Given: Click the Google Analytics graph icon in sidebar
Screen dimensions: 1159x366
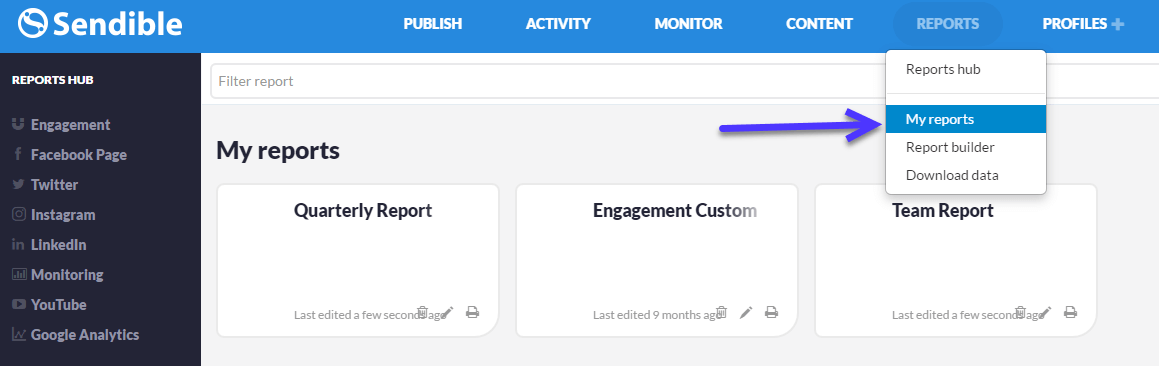Looking at the screenshot, I should point(18,334).
